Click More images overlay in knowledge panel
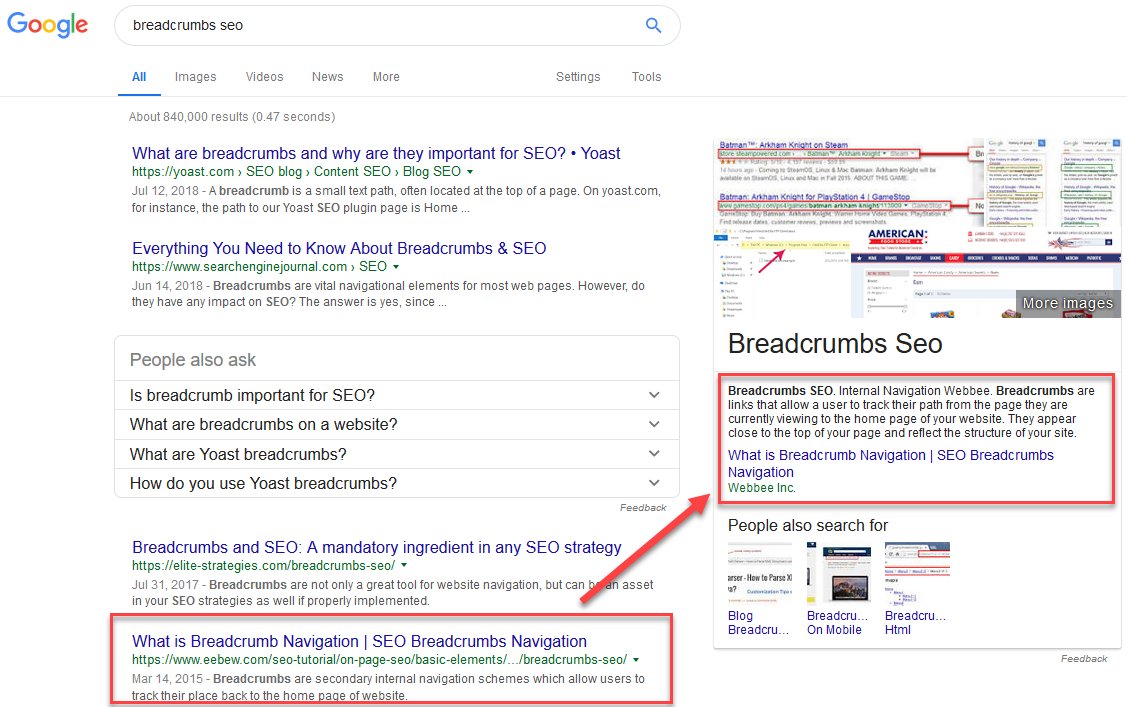The height and width of the screenshot is (707, 1127). [x=1067, y=303]
